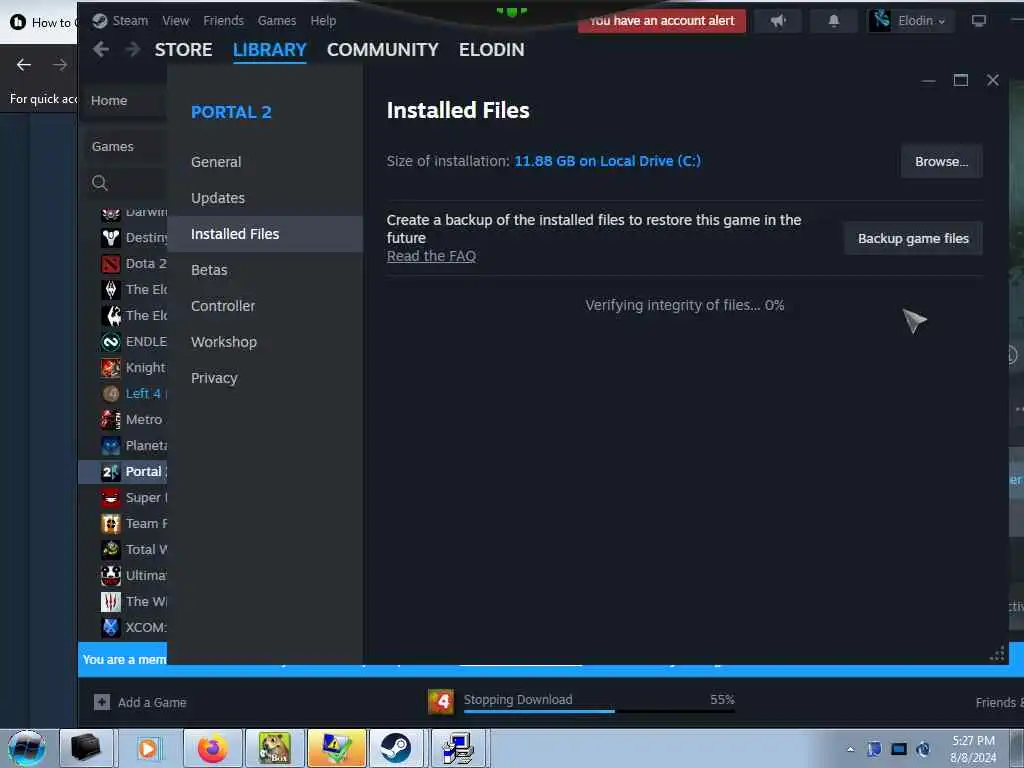Open the Help menu
Viewport: 1024px width, 768px height.
tap(323, 21)
